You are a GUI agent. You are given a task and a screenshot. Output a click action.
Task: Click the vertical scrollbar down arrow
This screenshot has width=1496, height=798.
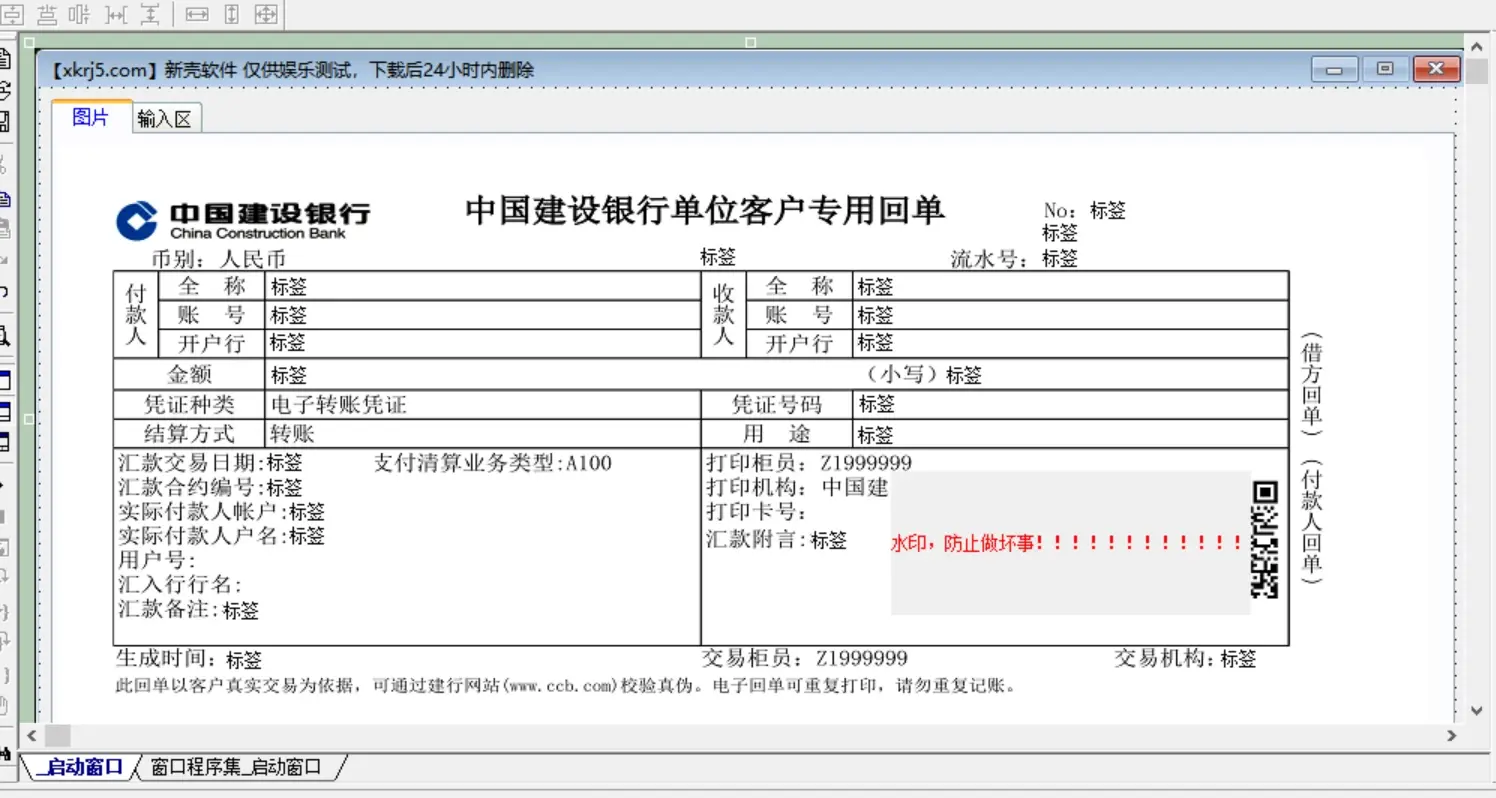coord(1476,710)
